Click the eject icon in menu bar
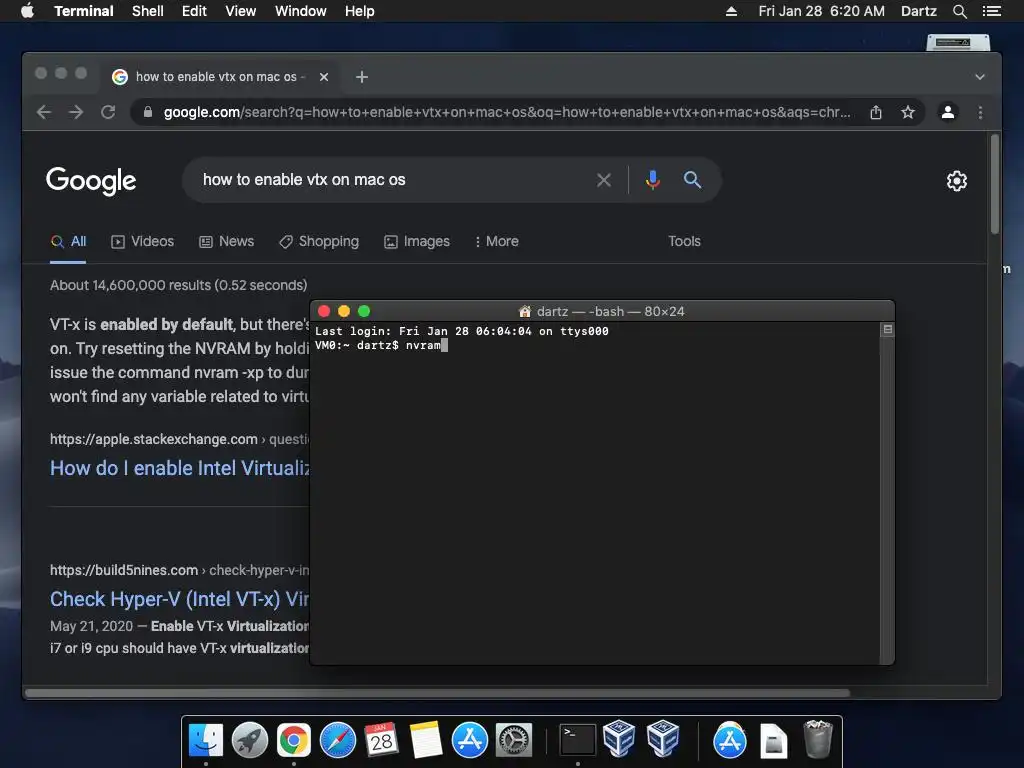The width and height of the screenshot is (1024, 768). click(x=731, y=11)
